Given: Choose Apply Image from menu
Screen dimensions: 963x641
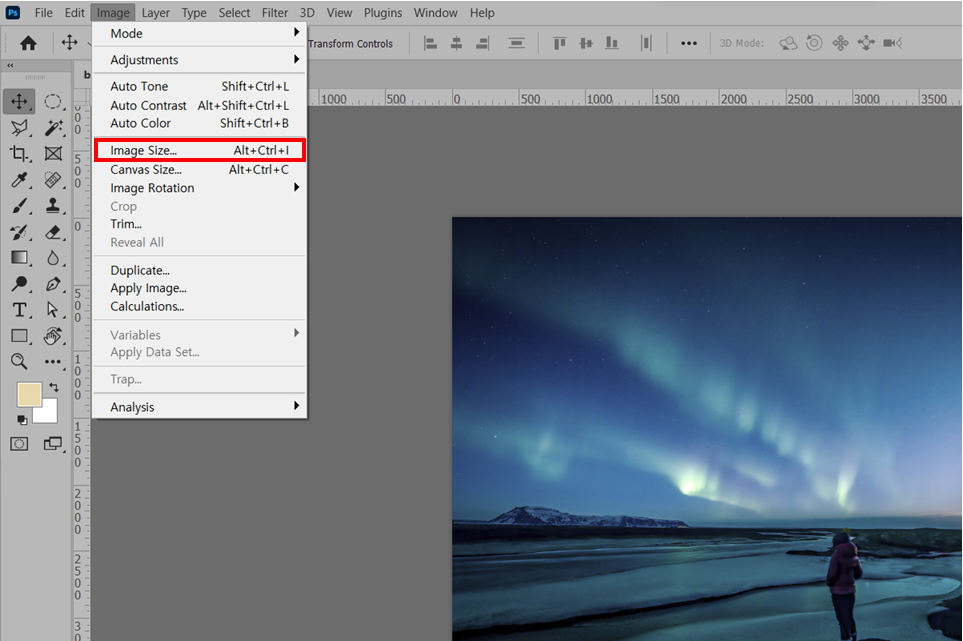Looking at the screenshot, I should coord(200,288).
